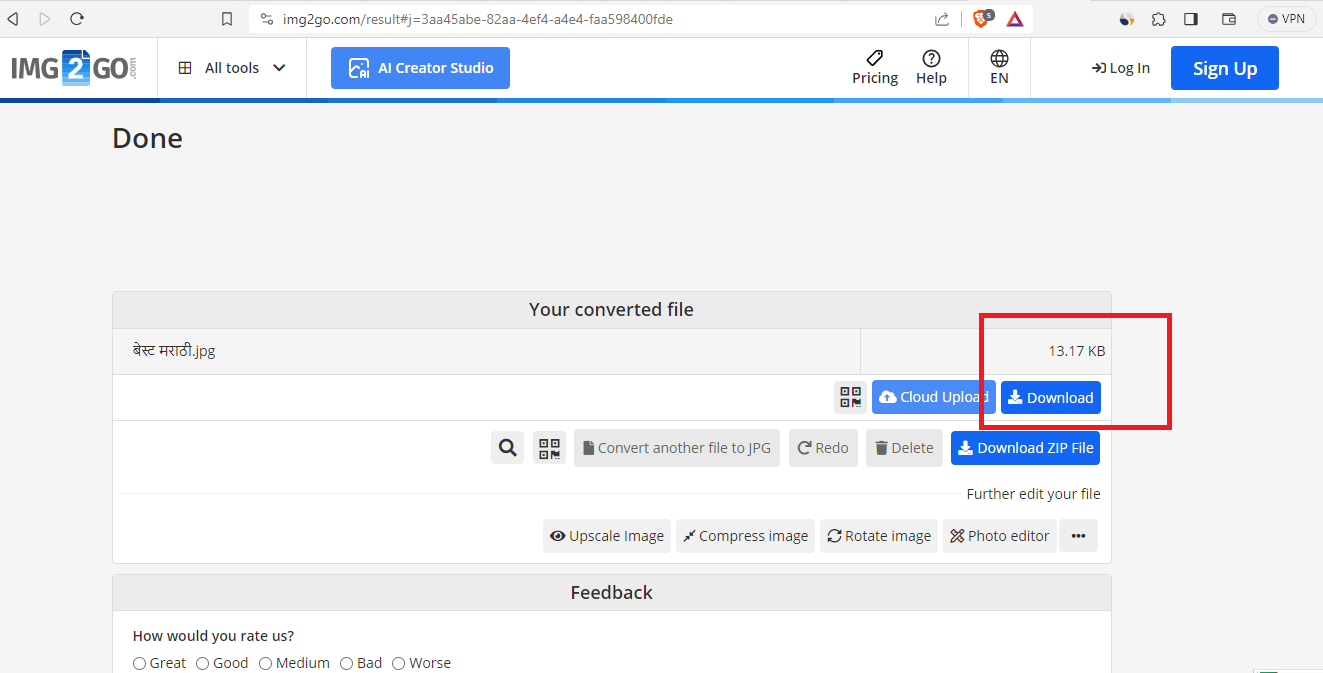
Task: Open the browser extensions puzzle icon
Action: click(1158, 19)
